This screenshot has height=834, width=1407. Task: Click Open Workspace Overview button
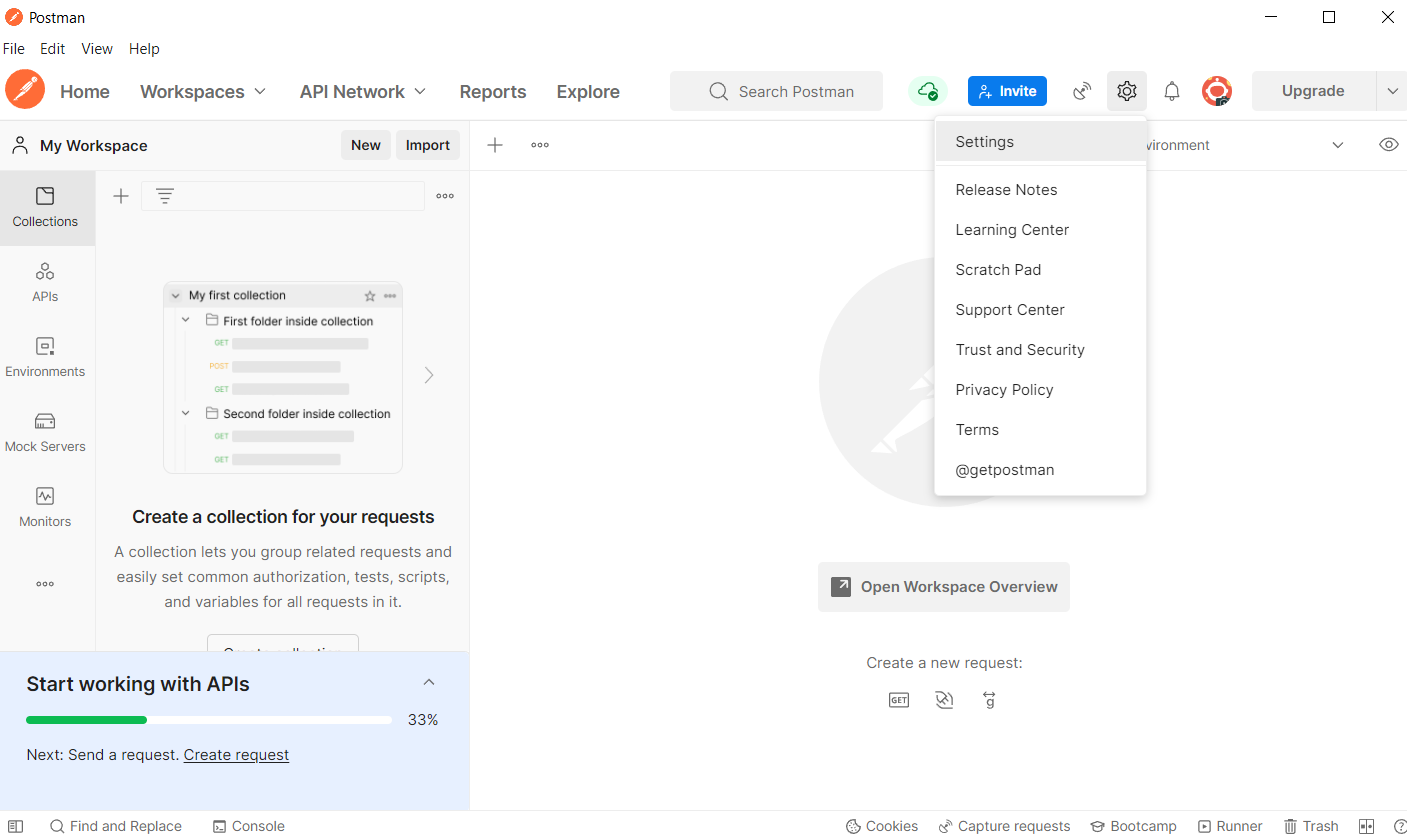[944, 587]
